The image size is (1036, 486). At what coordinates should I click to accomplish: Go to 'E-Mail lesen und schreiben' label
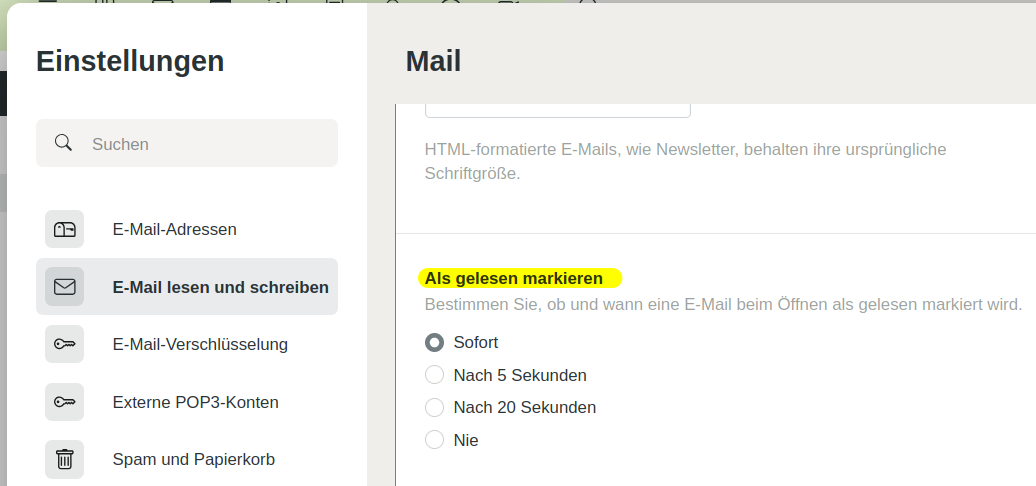tap(220, 287)
